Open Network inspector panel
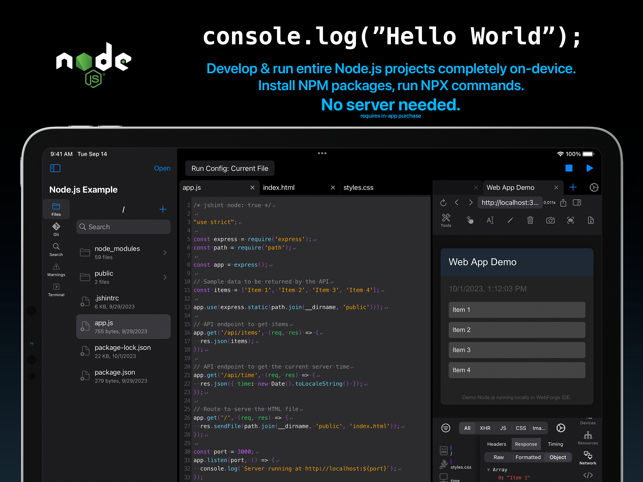 588,458
